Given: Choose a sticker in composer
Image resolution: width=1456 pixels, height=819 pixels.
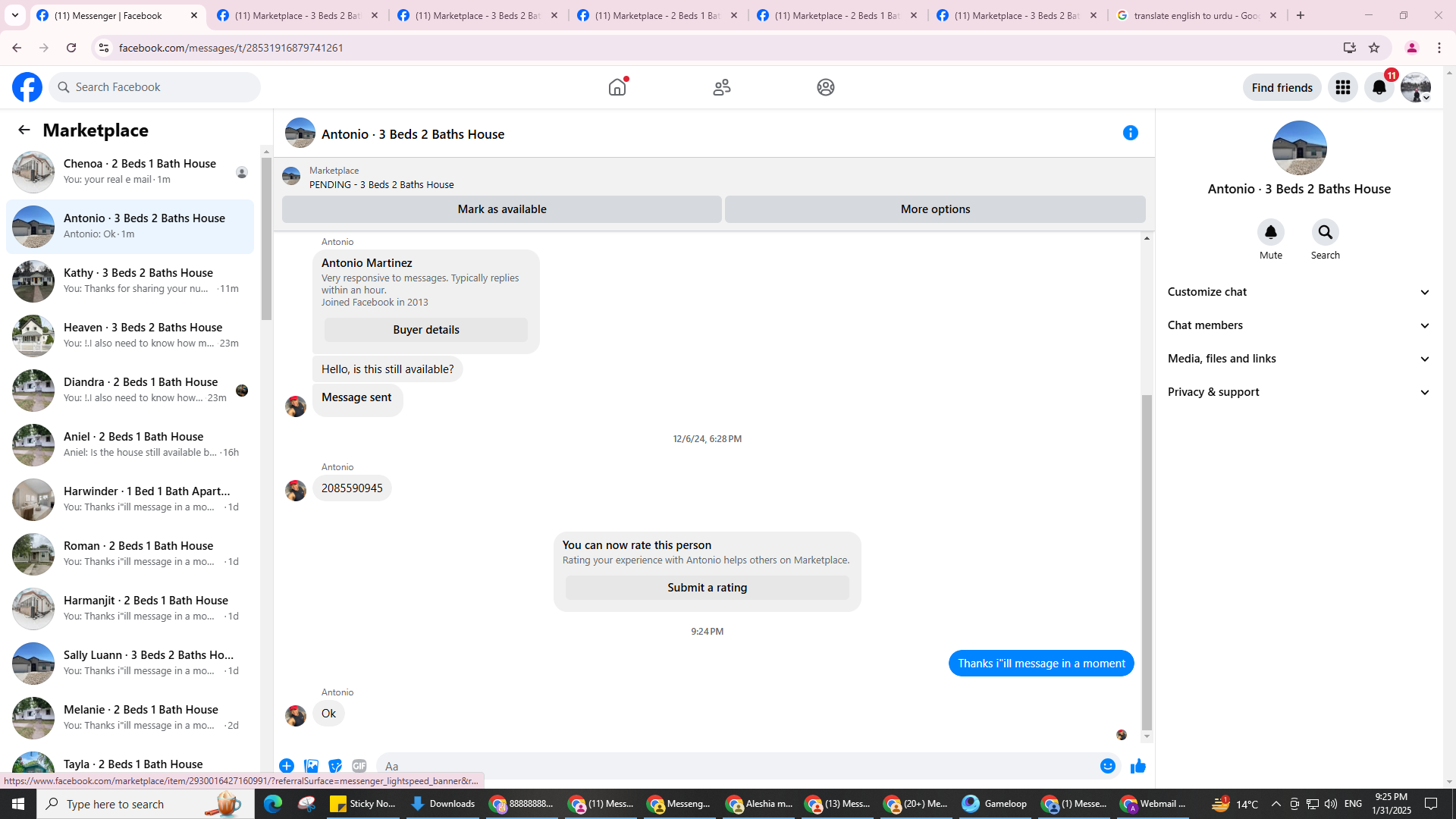Looking at the screenshot, I should click(x=335, y=766).
